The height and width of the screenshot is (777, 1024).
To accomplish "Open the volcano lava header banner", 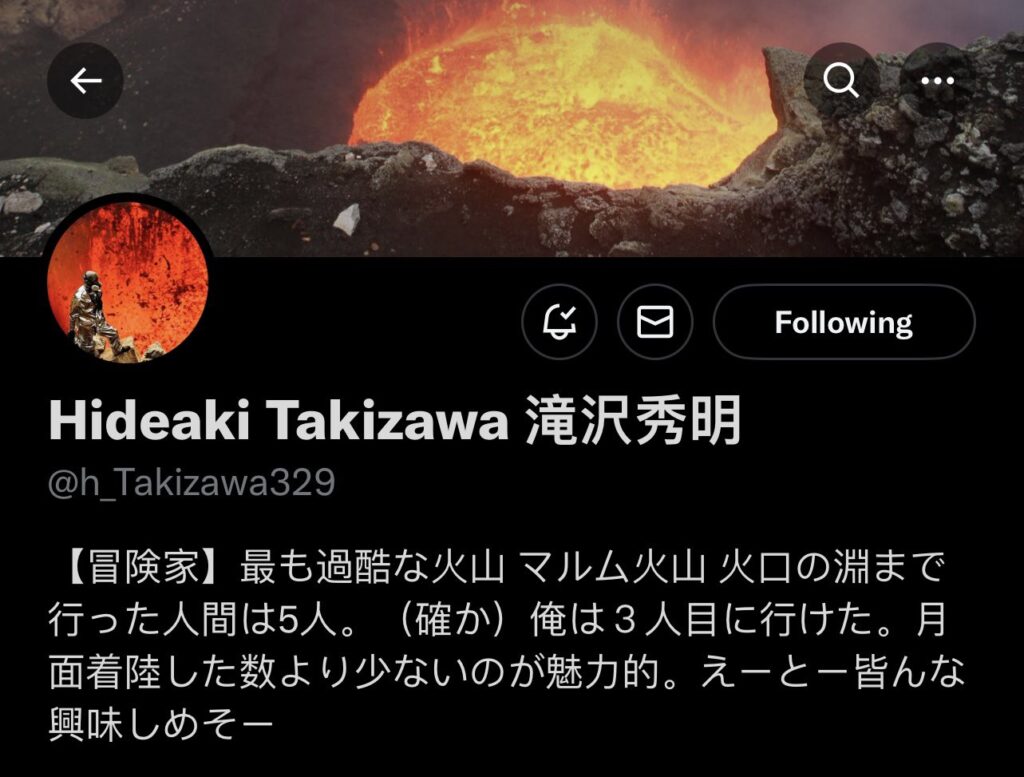I will pos(512,128).
